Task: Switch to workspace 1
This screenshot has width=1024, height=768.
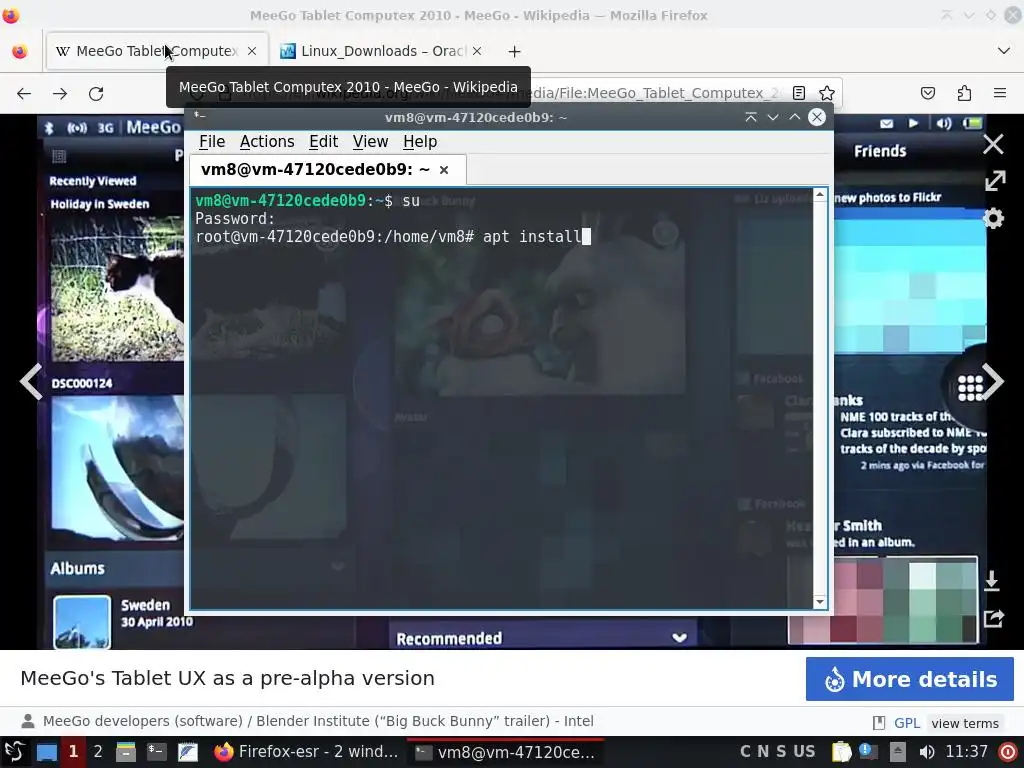Action: [x=73, y=752]
